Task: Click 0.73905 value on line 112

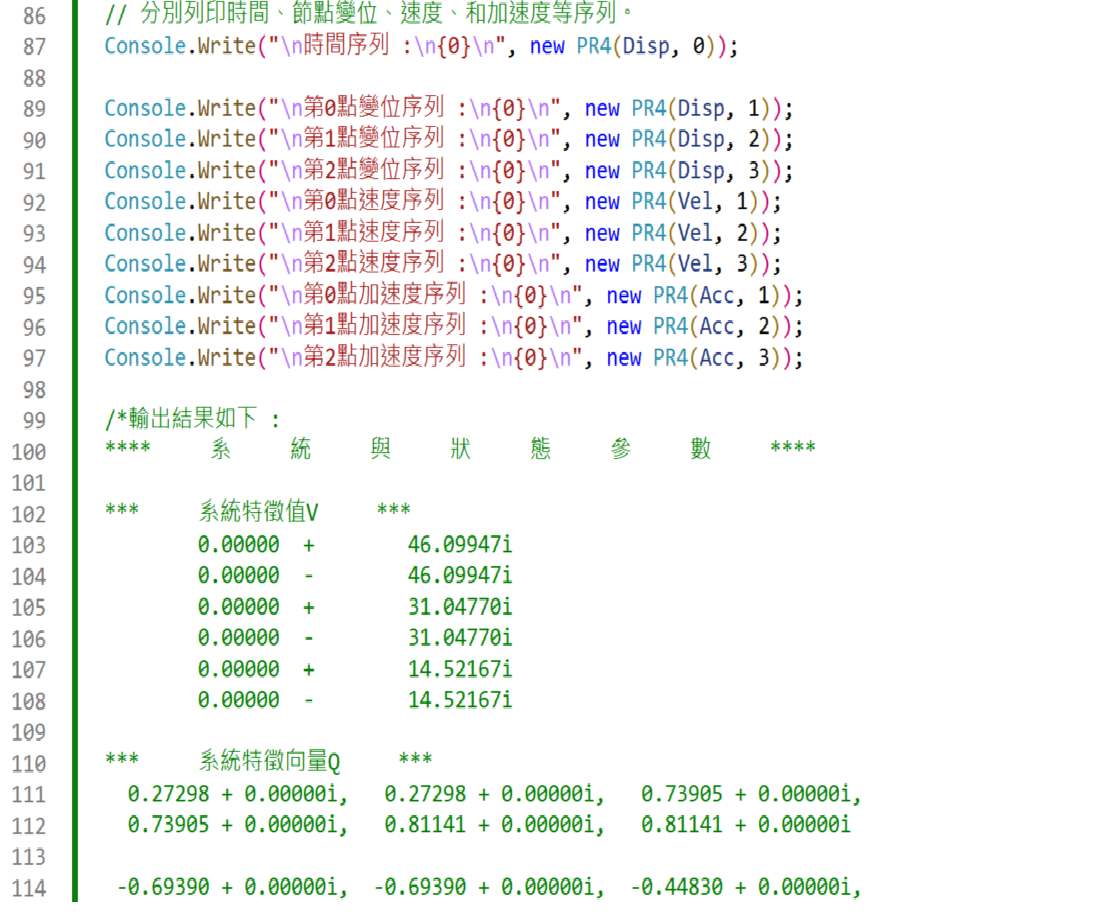Action: 168,826
